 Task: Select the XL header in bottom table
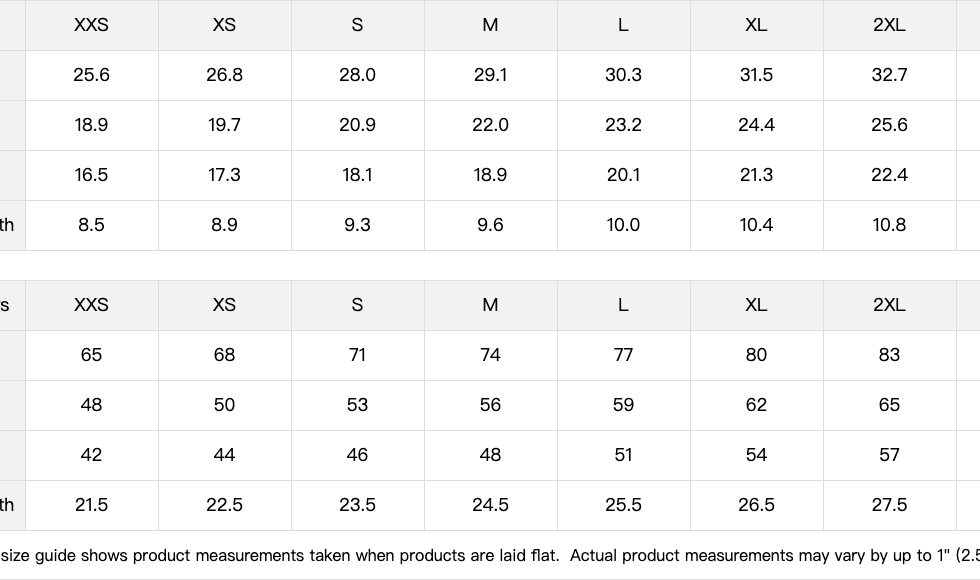pos(756,305)
